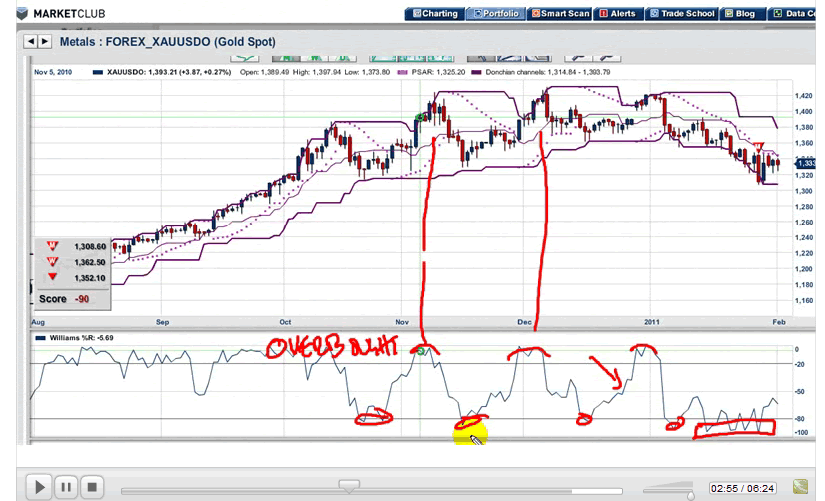Image resolution: width=825 pixels, height=501 pixels.
Task: Click the MarketClub logo
Action: [61, 14]
